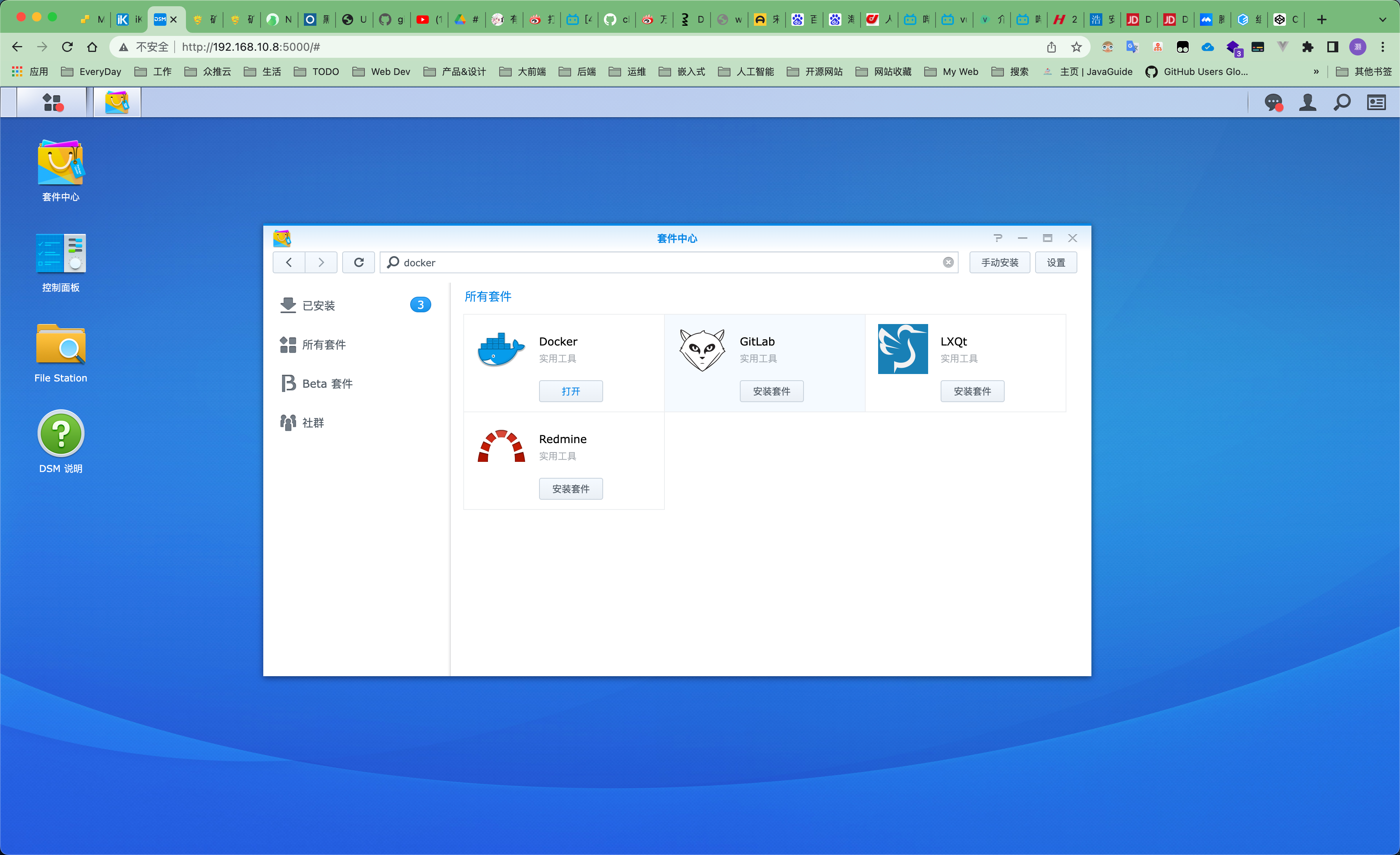Bookmark this page with star icon
Viewport: 1400px width, 855px height.
point(1076,47)
